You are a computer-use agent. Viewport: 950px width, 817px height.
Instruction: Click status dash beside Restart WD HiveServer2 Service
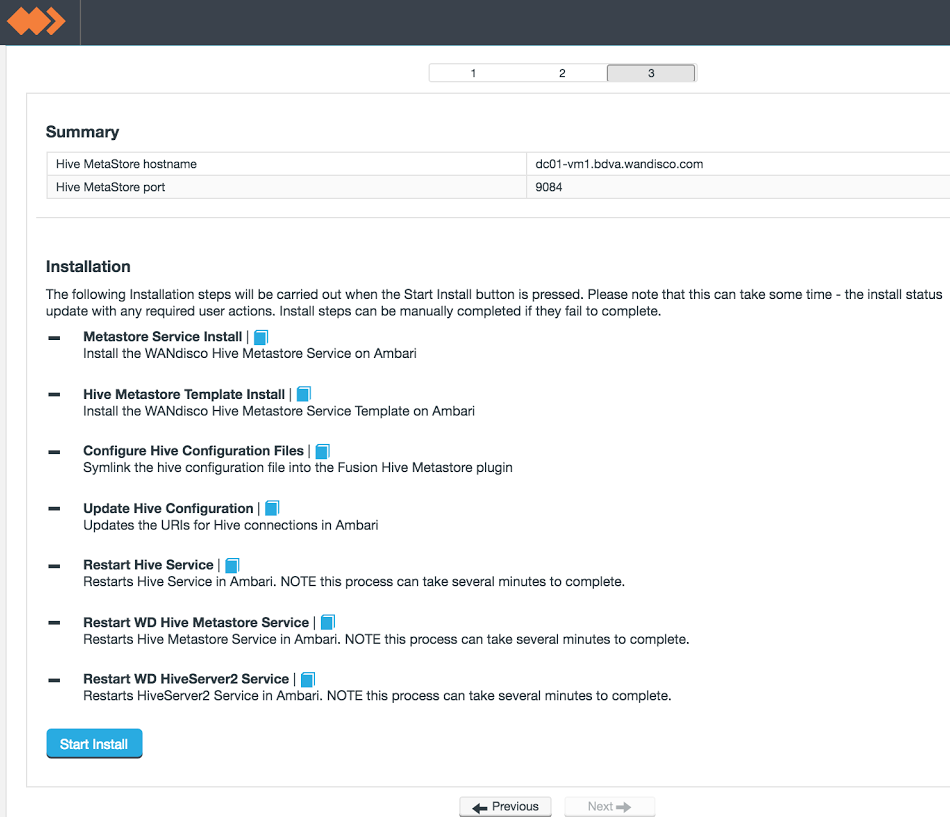[54, 680]
